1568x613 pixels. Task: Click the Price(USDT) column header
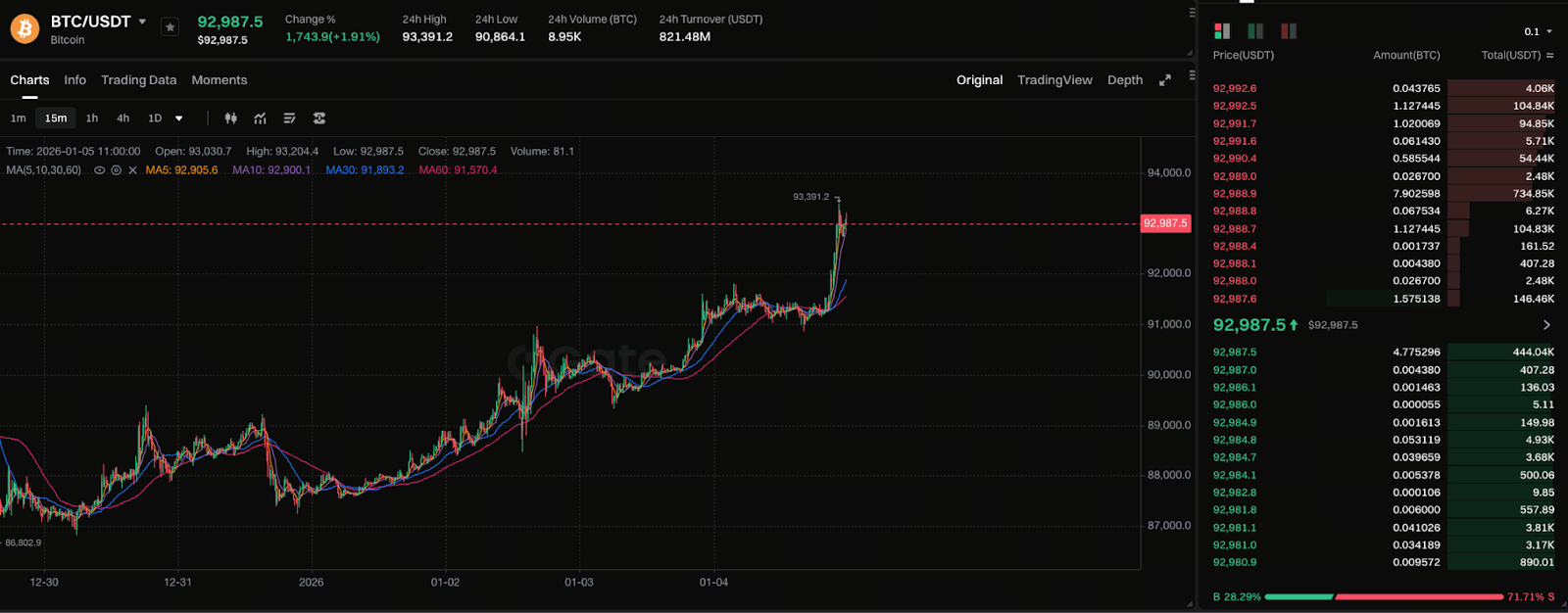pos(1244,56)
